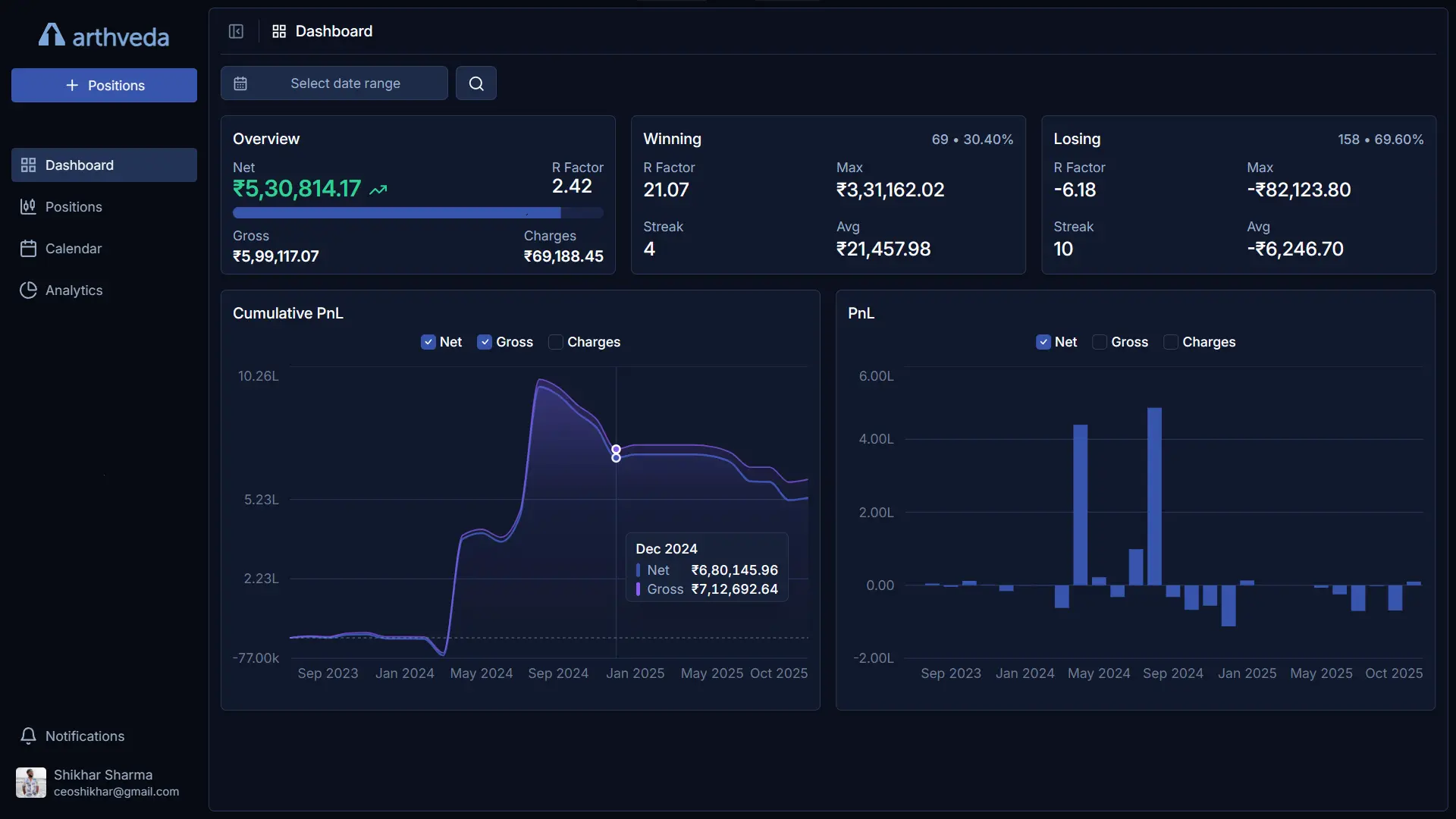Click the Positions button
Viewport: 1456px width, 819px height.
103,85
